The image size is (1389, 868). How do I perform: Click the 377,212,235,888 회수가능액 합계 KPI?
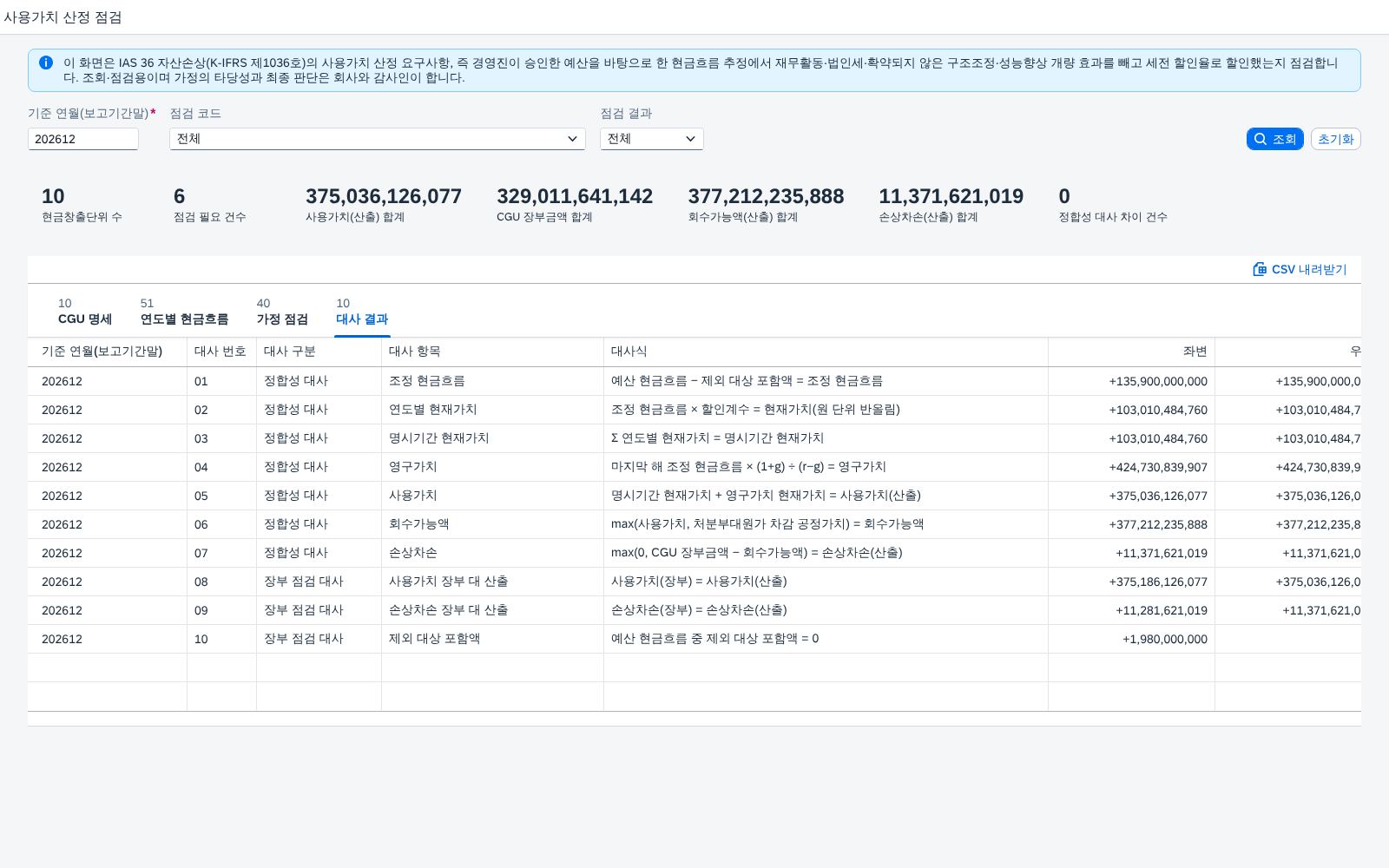pyautogui.click(x=766, y=197)
